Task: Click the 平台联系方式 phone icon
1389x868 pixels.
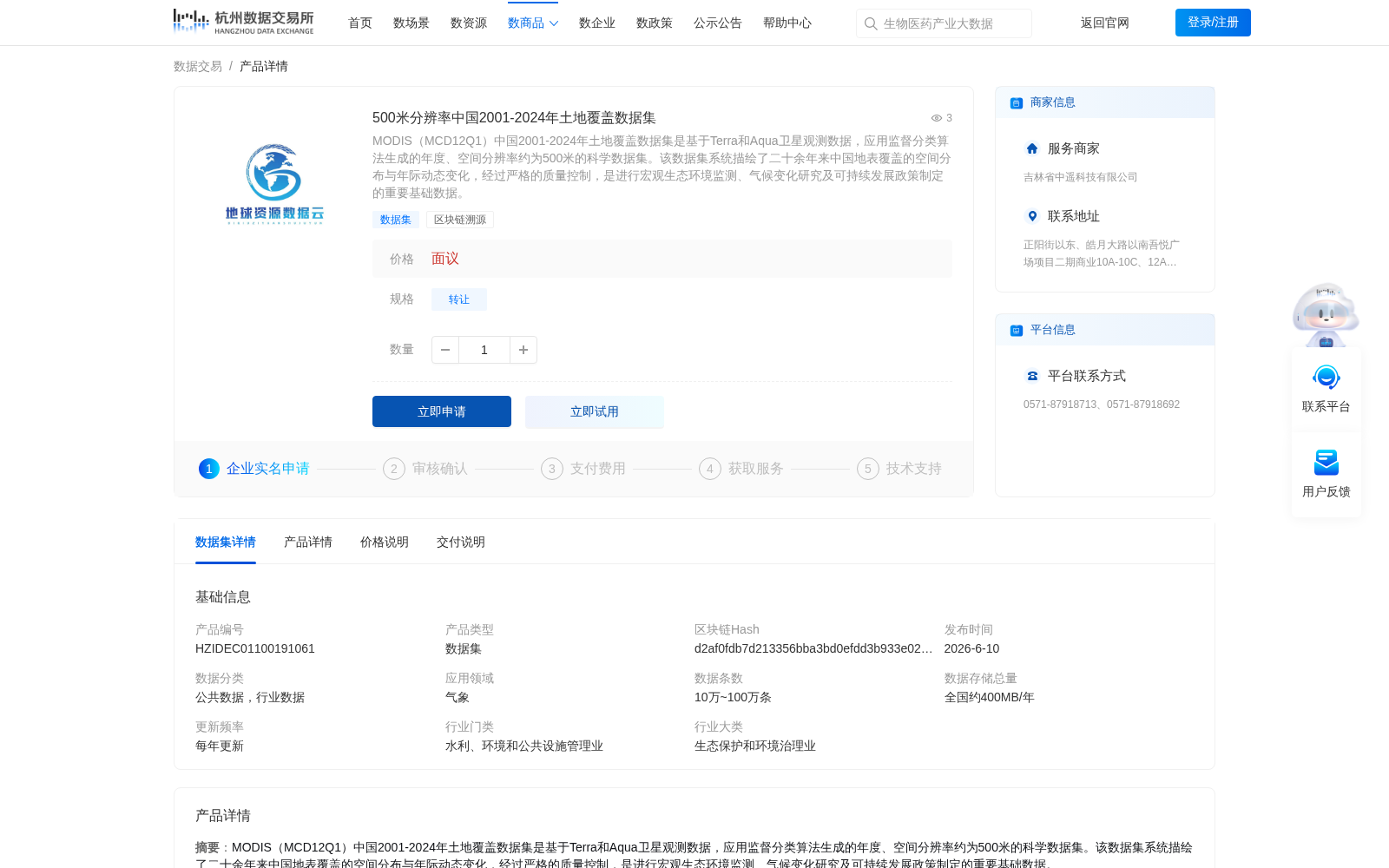Action: coord(1032,376)
